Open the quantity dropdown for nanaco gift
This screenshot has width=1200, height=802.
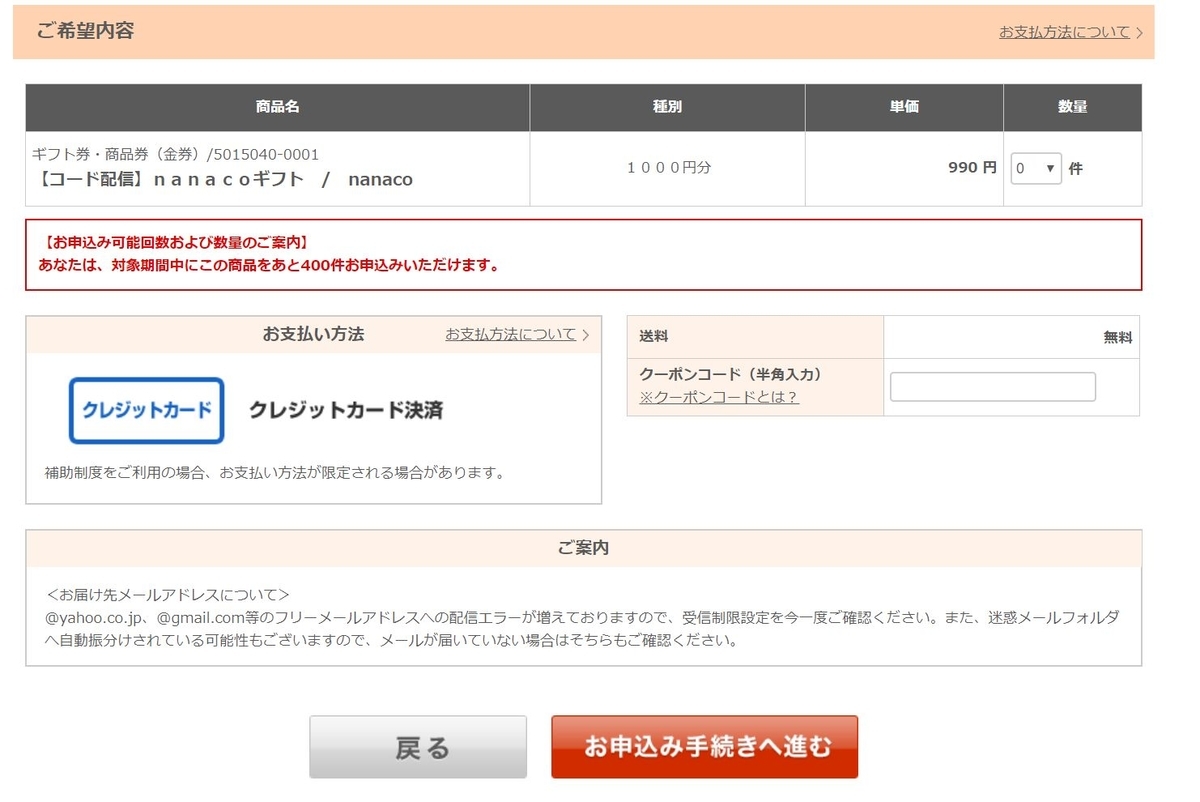point(1036,169)
